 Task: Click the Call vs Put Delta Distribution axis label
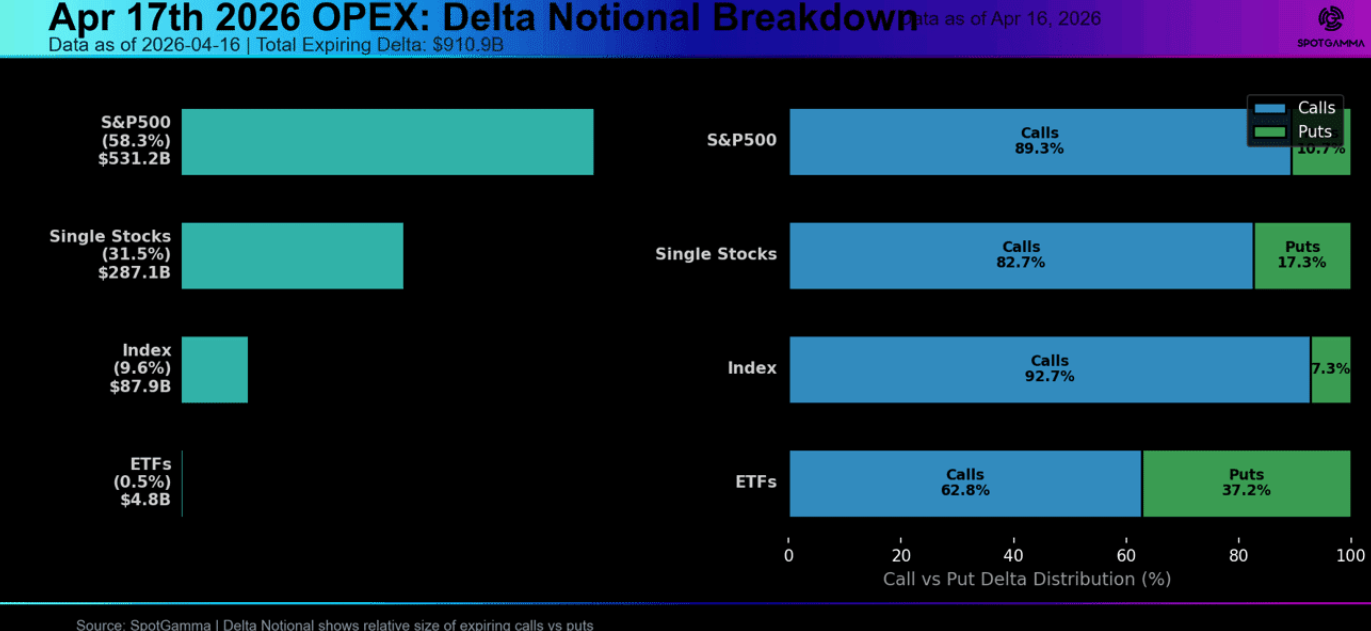coord(1026,579)
